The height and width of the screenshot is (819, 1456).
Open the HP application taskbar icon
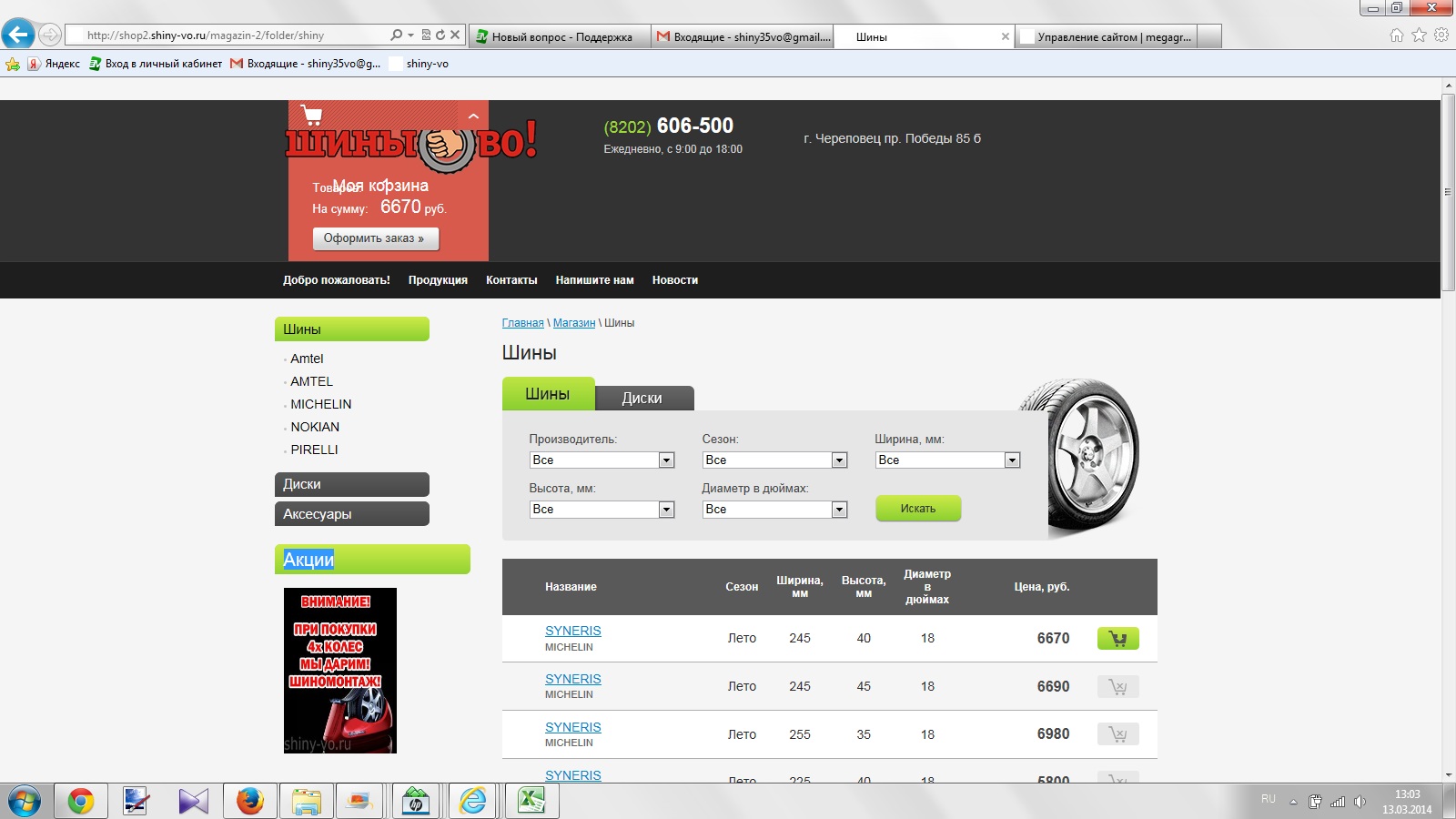point(417,802)
